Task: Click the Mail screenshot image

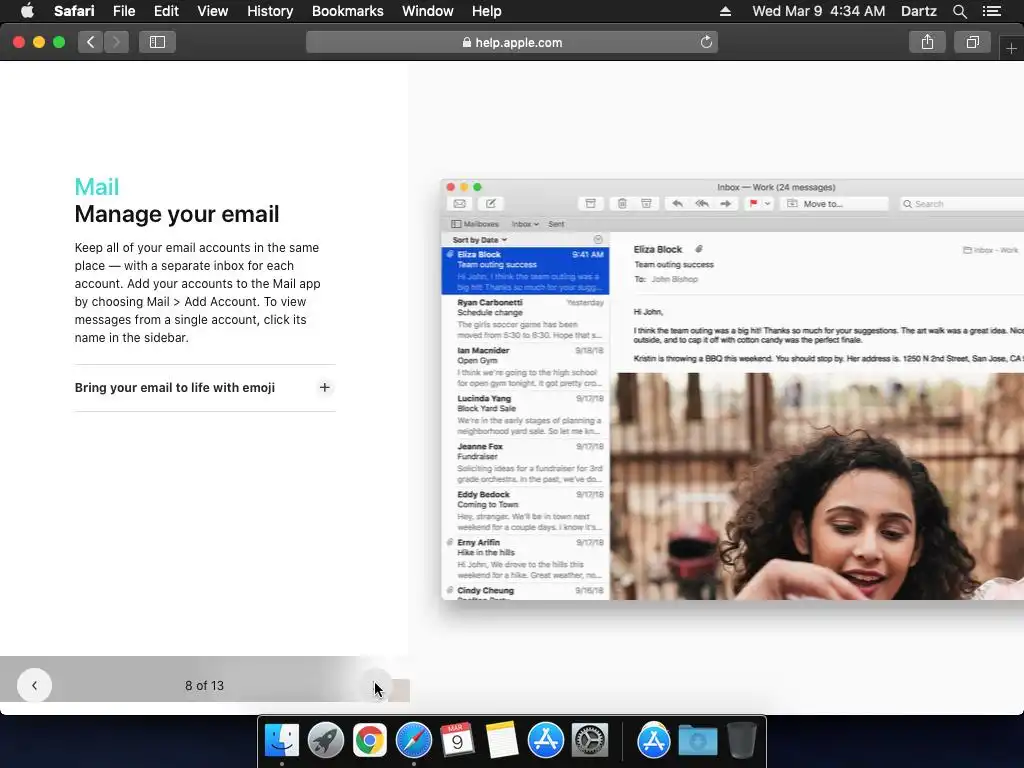Action: click(x=732, y=389)
